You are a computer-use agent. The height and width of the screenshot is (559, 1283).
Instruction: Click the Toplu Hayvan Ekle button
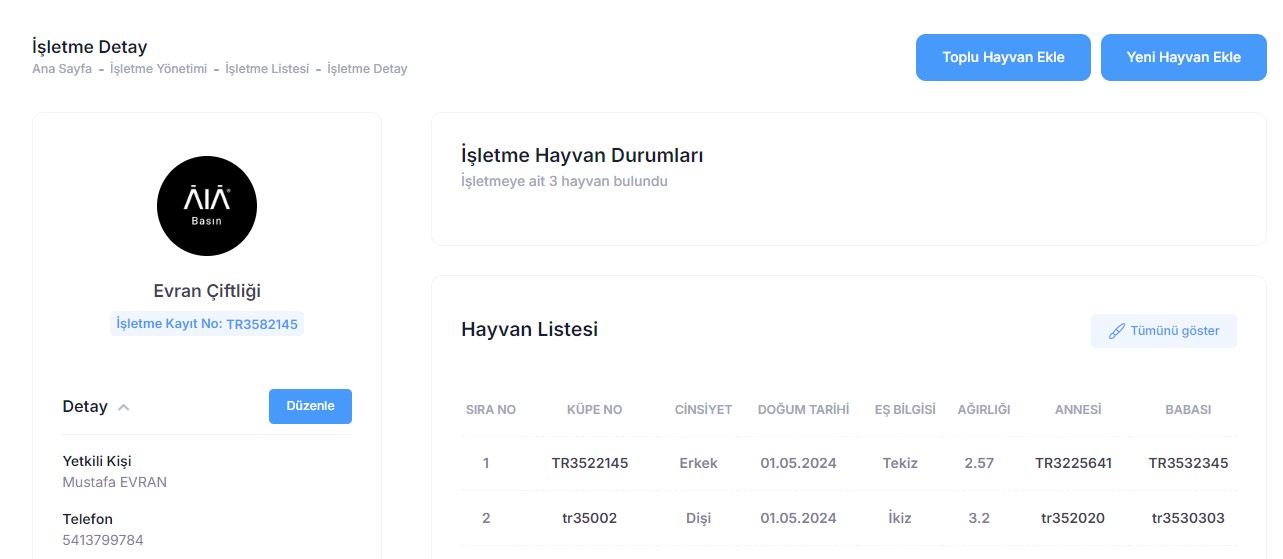click(1003, 57)
